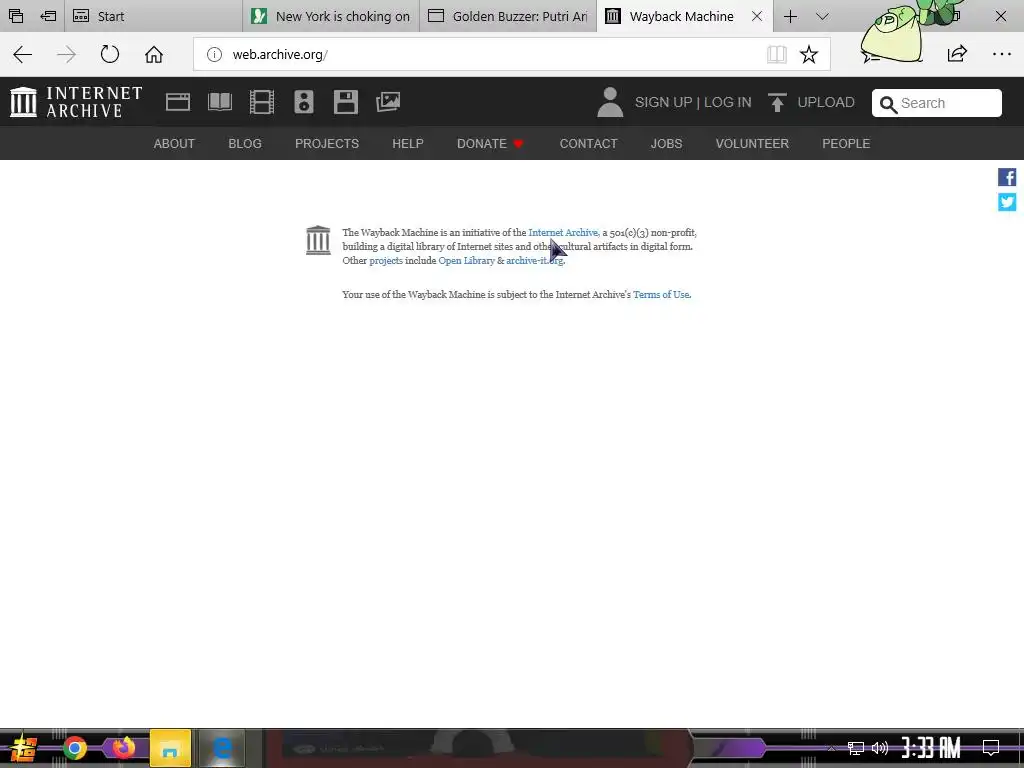Share page via Twitter icon
Viewport: 1024px width, 768px height.
1007,202
